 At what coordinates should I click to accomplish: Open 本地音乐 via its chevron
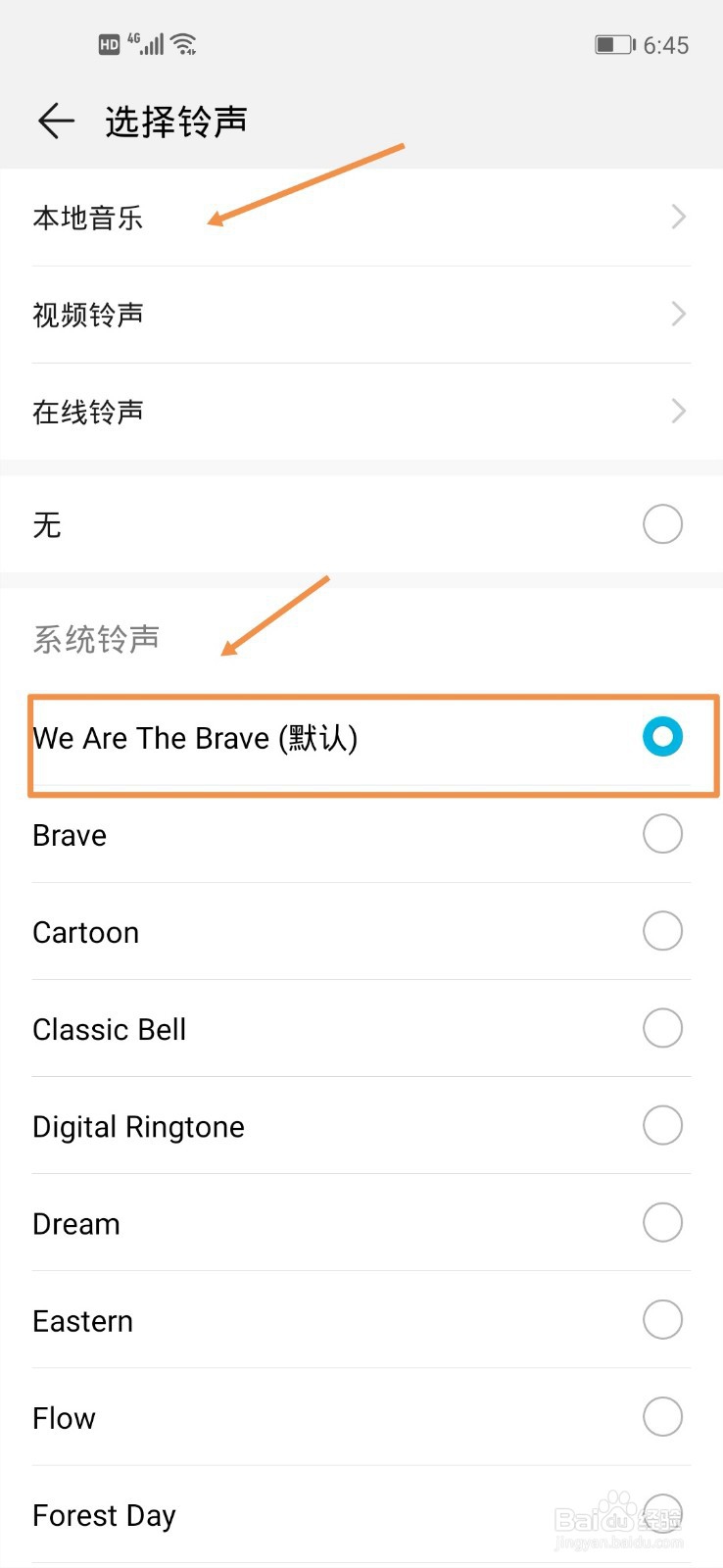tap(678, 217)
